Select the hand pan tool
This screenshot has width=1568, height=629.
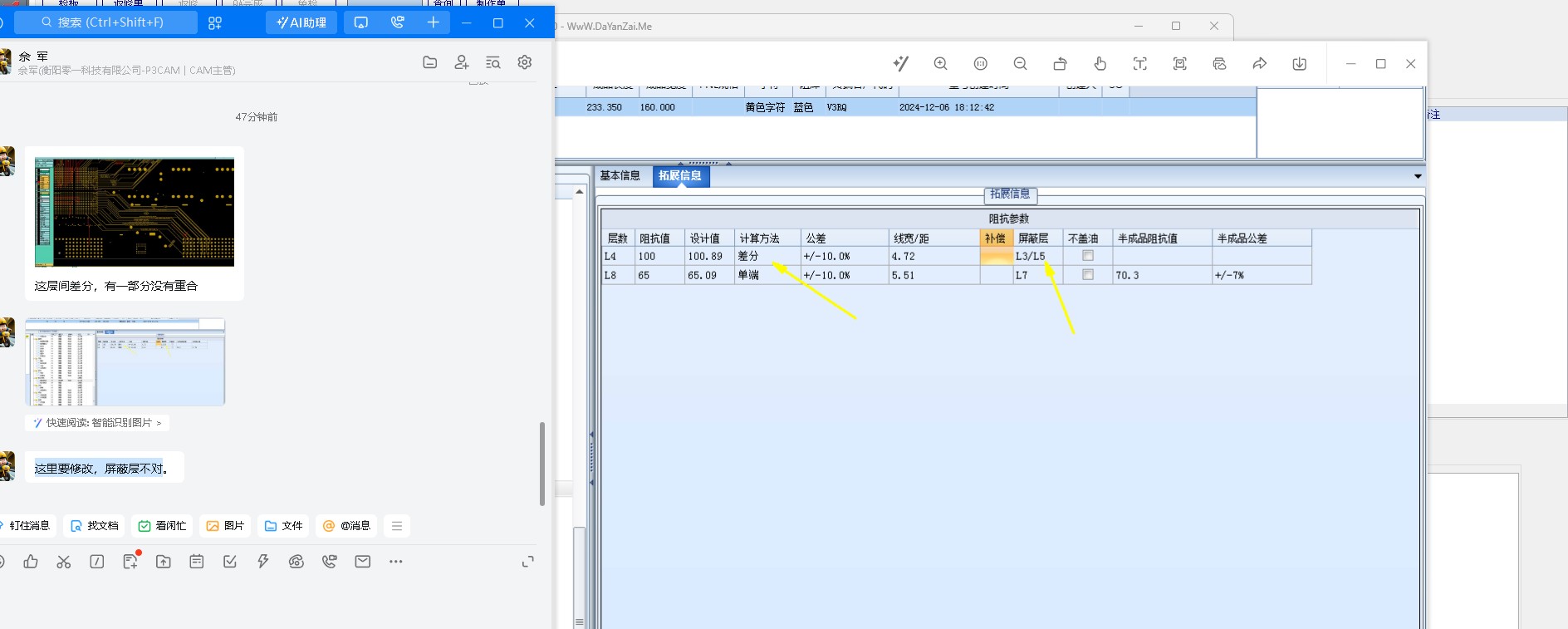coord(1100,64)
